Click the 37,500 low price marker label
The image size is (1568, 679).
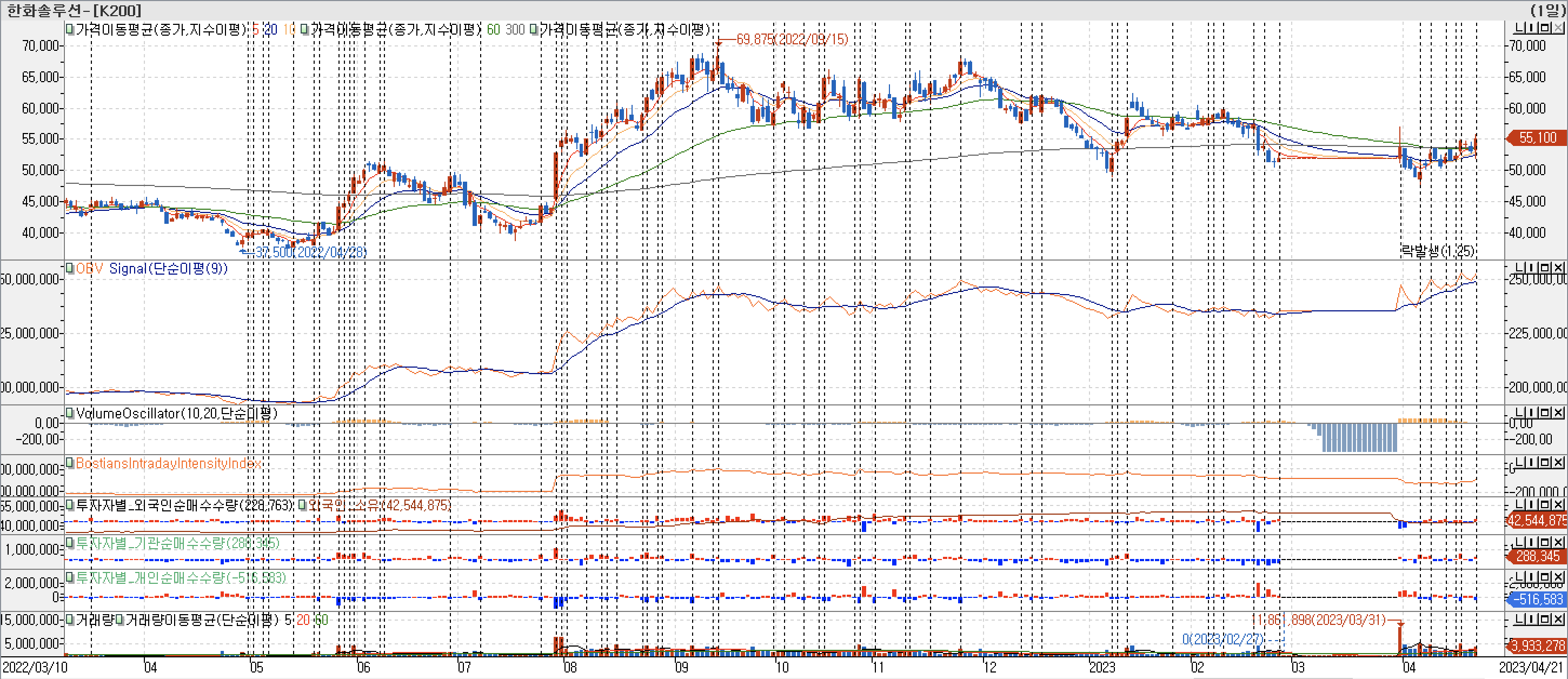310,252
